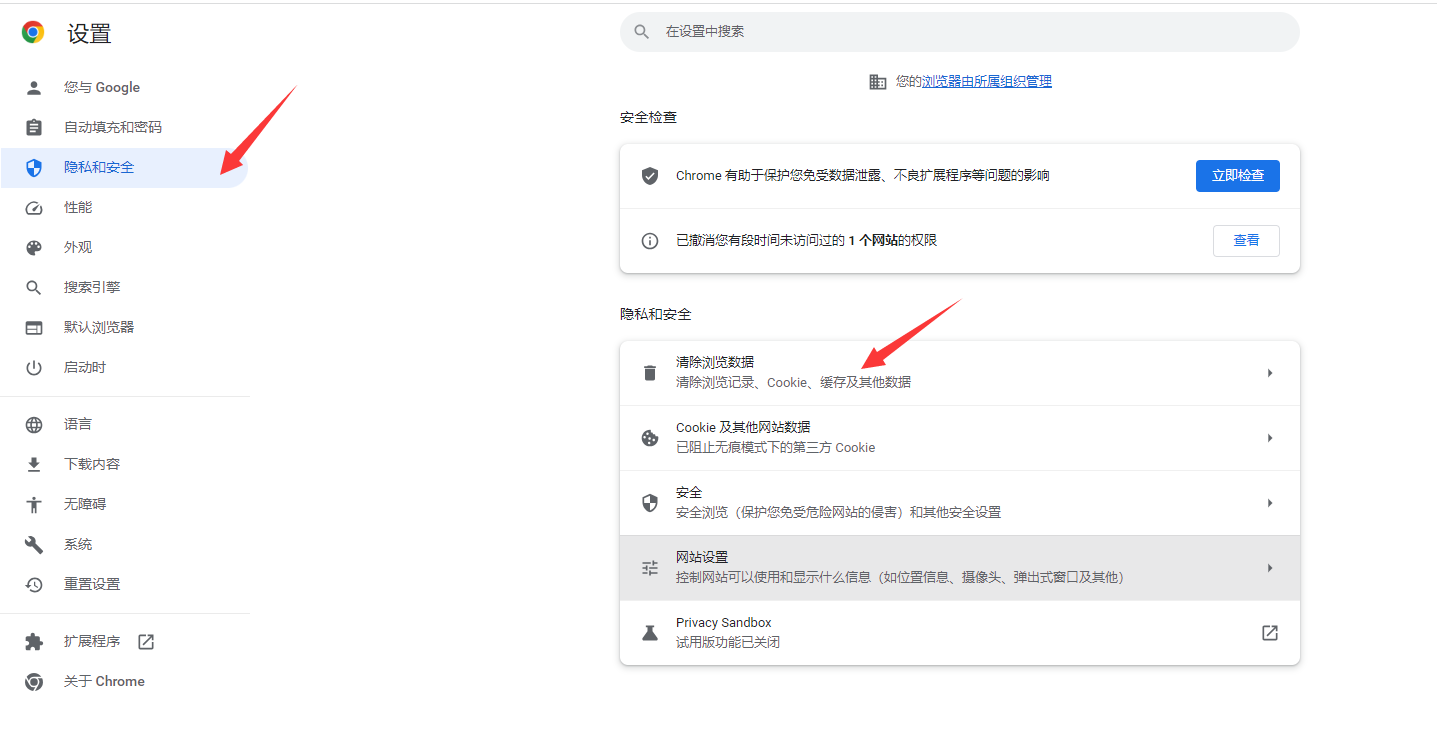Click the clipboard icon for 自动填充和密码
1437x730 pixels.
coord(34,127)
